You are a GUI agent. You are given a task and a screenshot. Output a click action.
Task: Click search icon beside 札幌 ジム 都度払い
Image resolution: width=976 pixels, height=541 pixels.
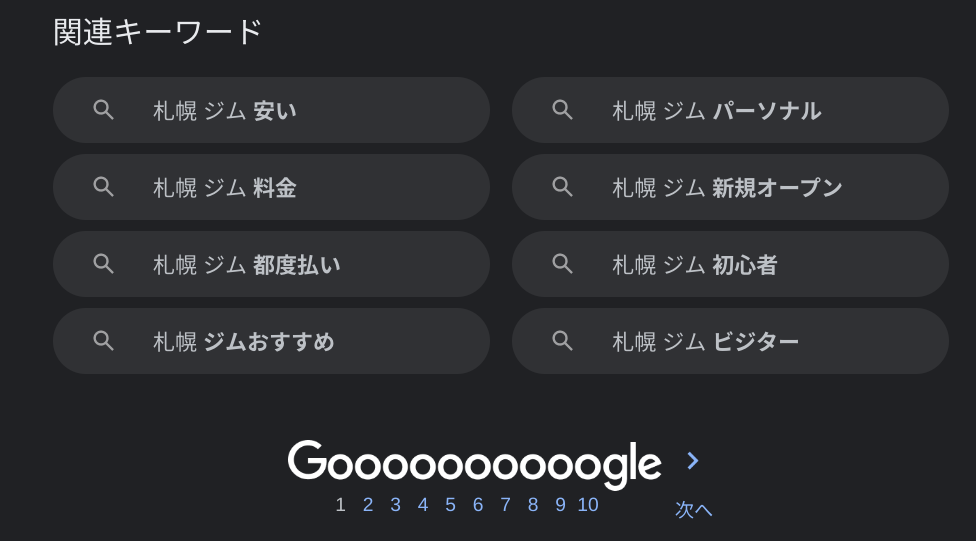[x=103, y=264]
